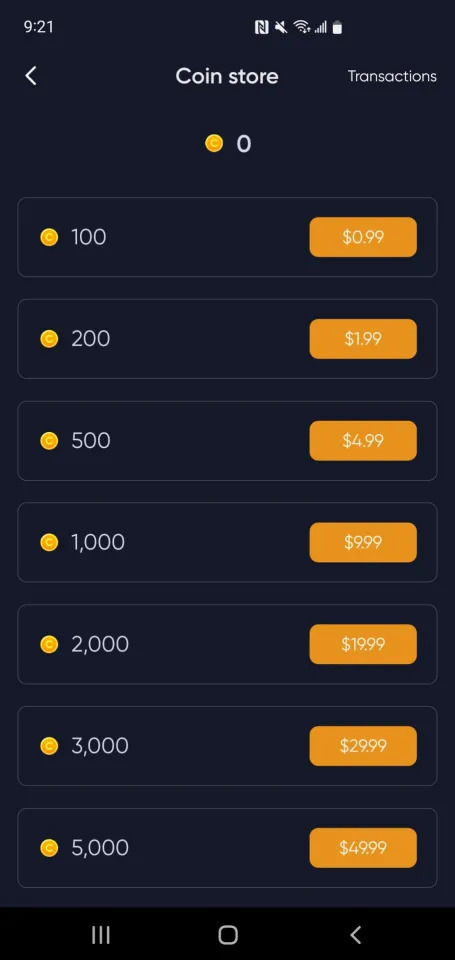This screenshot has width=455, height=960.
Task: Tap the Android home button
Action: (x=228, y=934)
